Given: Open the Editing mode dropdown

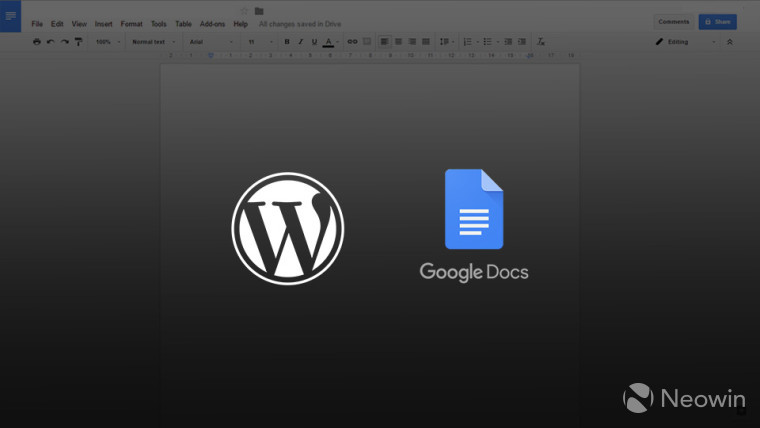Looking at the screenshot, I should pyautogui.click(x=685, y=42).
